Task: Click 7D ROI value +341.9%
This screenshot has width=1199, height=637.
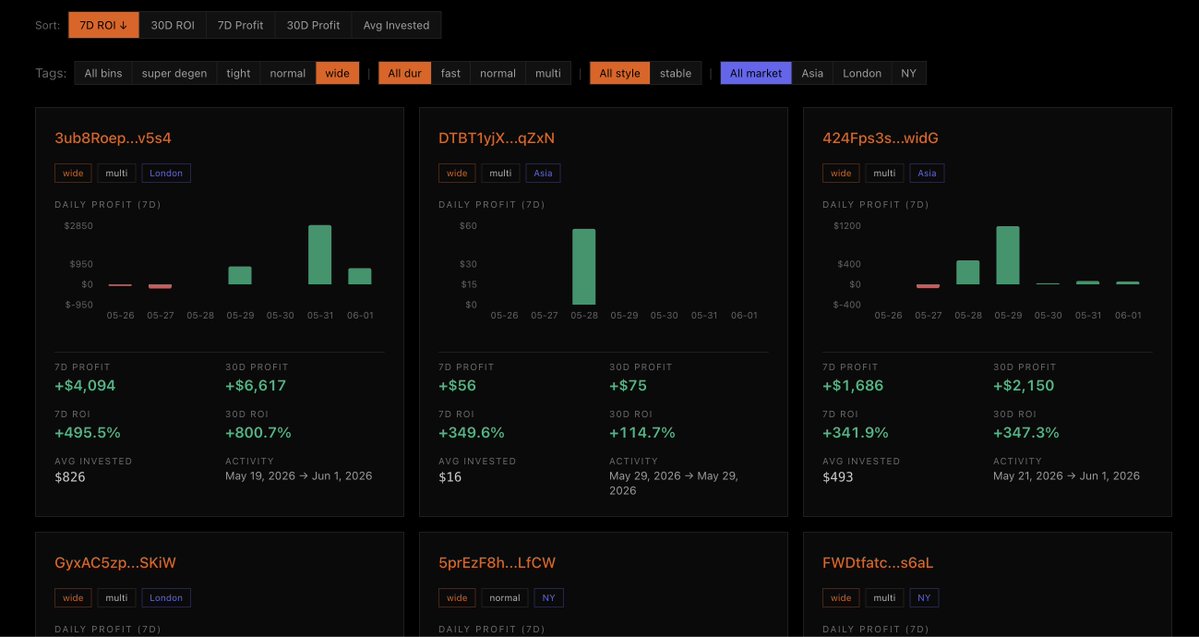Action: coord(856,433)
